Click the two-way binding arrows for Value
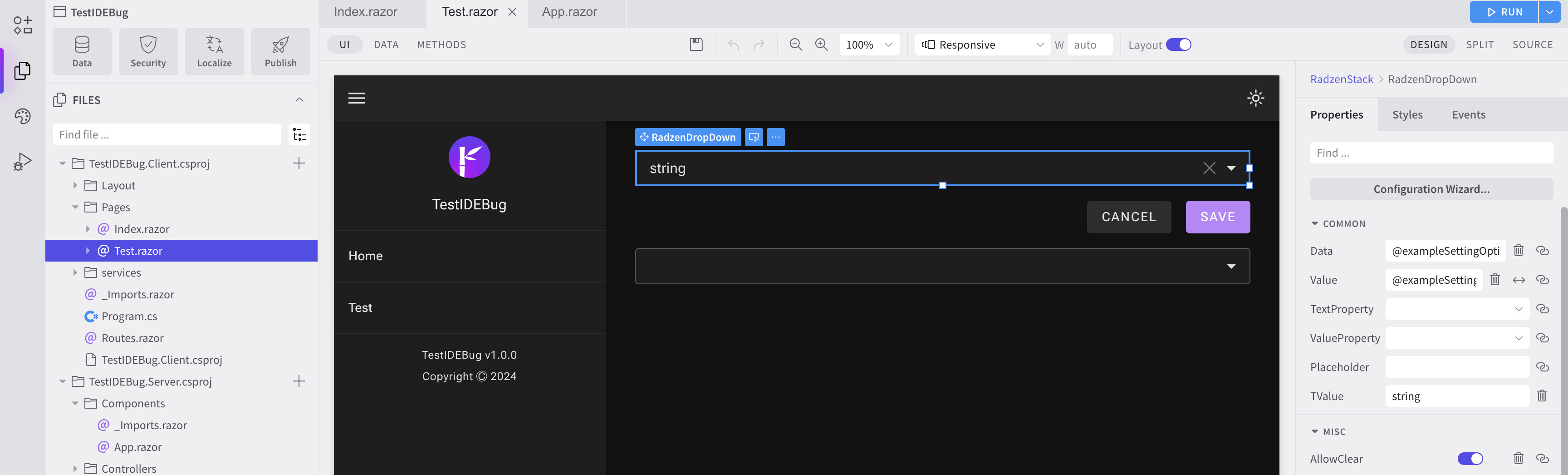1568x475 pixels. tap(1519, 280)
